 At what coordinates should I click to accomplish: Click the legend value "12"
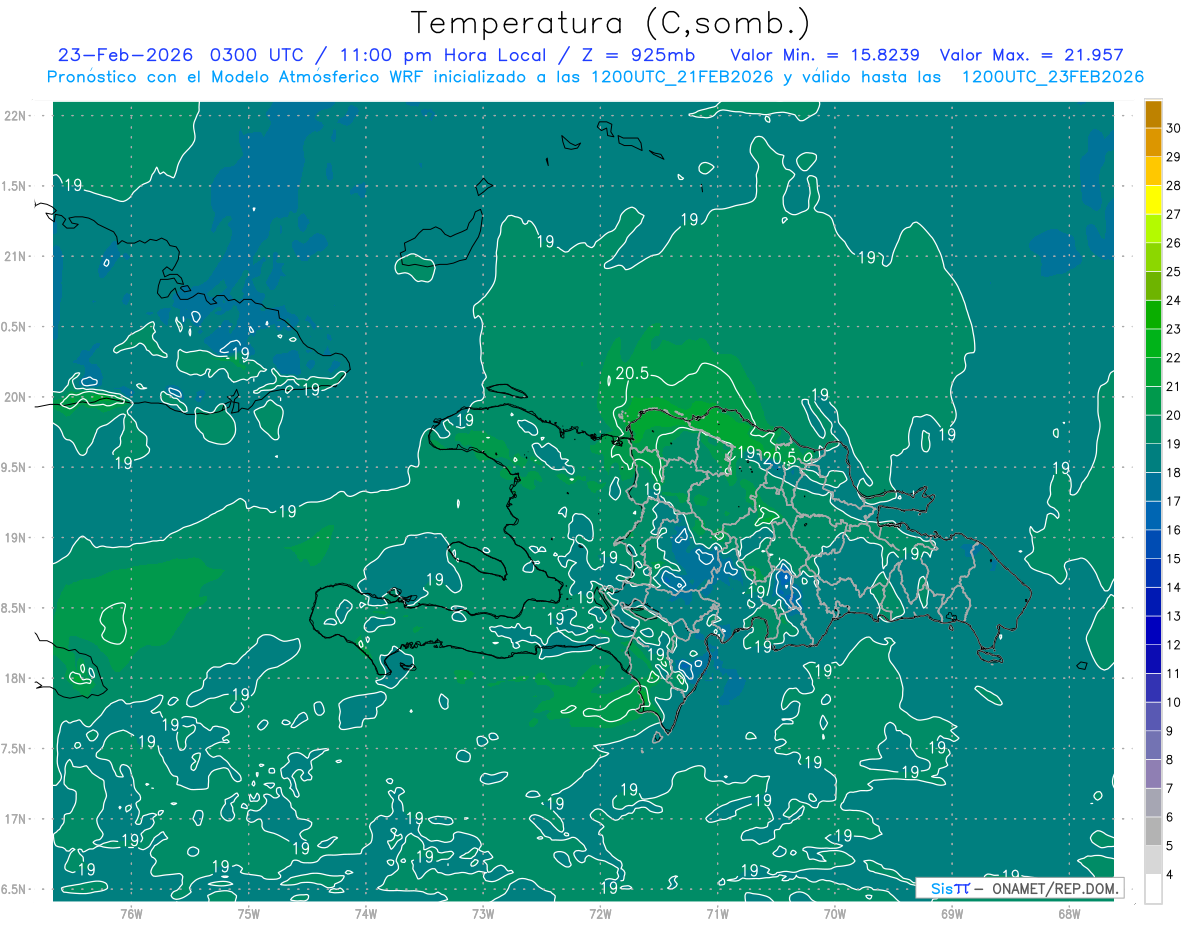(x=1174, y=645)
